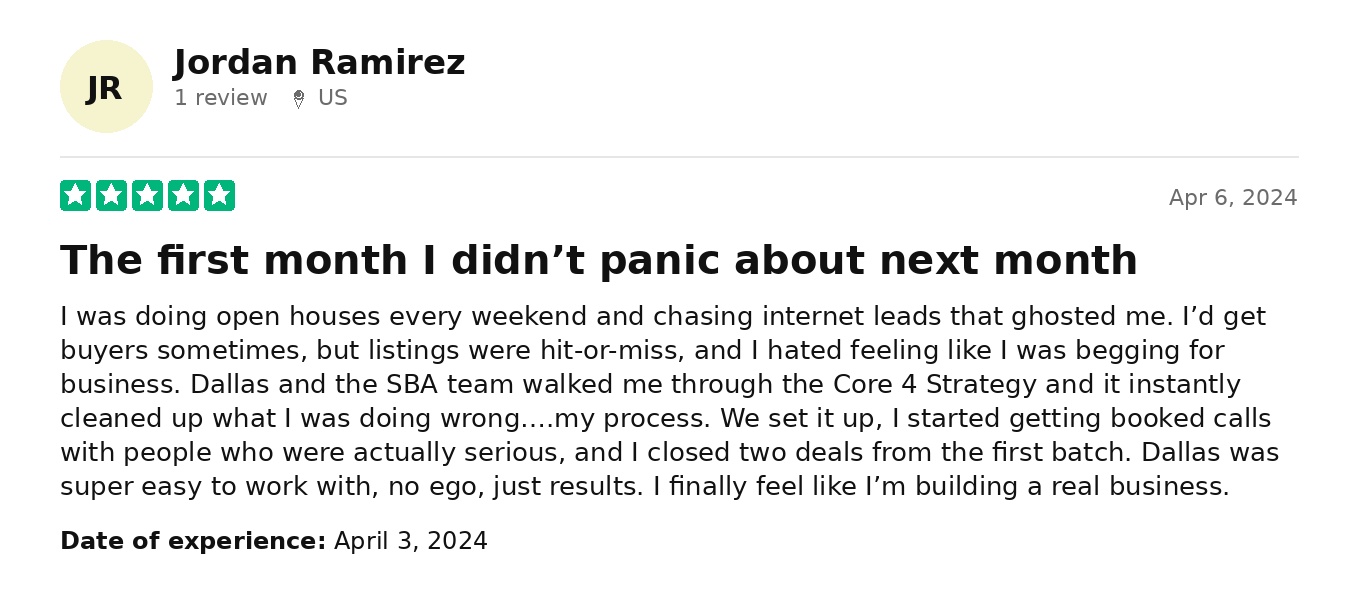Open the review title about not panicking
1358x609 pixels.
point(599,260)
